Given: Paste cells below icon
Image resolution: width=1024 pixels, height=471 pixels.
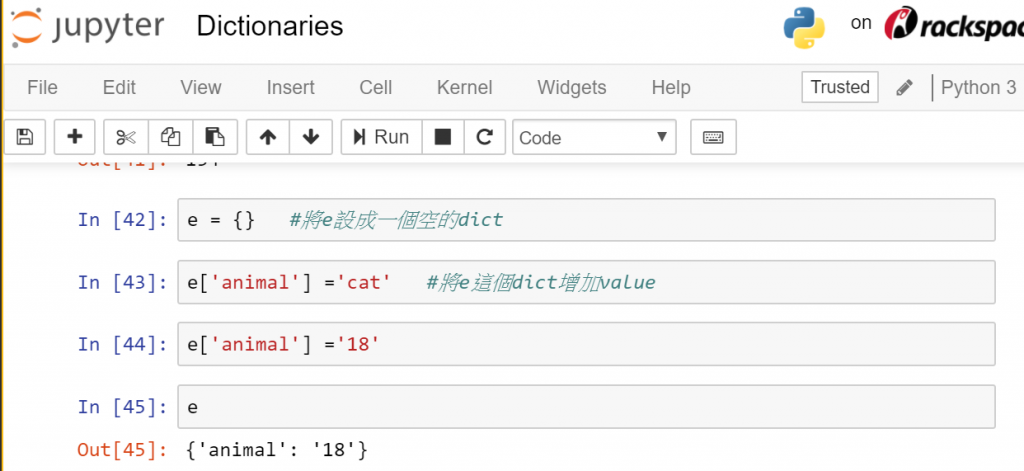Looking at the screenshot, I should [214, 137].
